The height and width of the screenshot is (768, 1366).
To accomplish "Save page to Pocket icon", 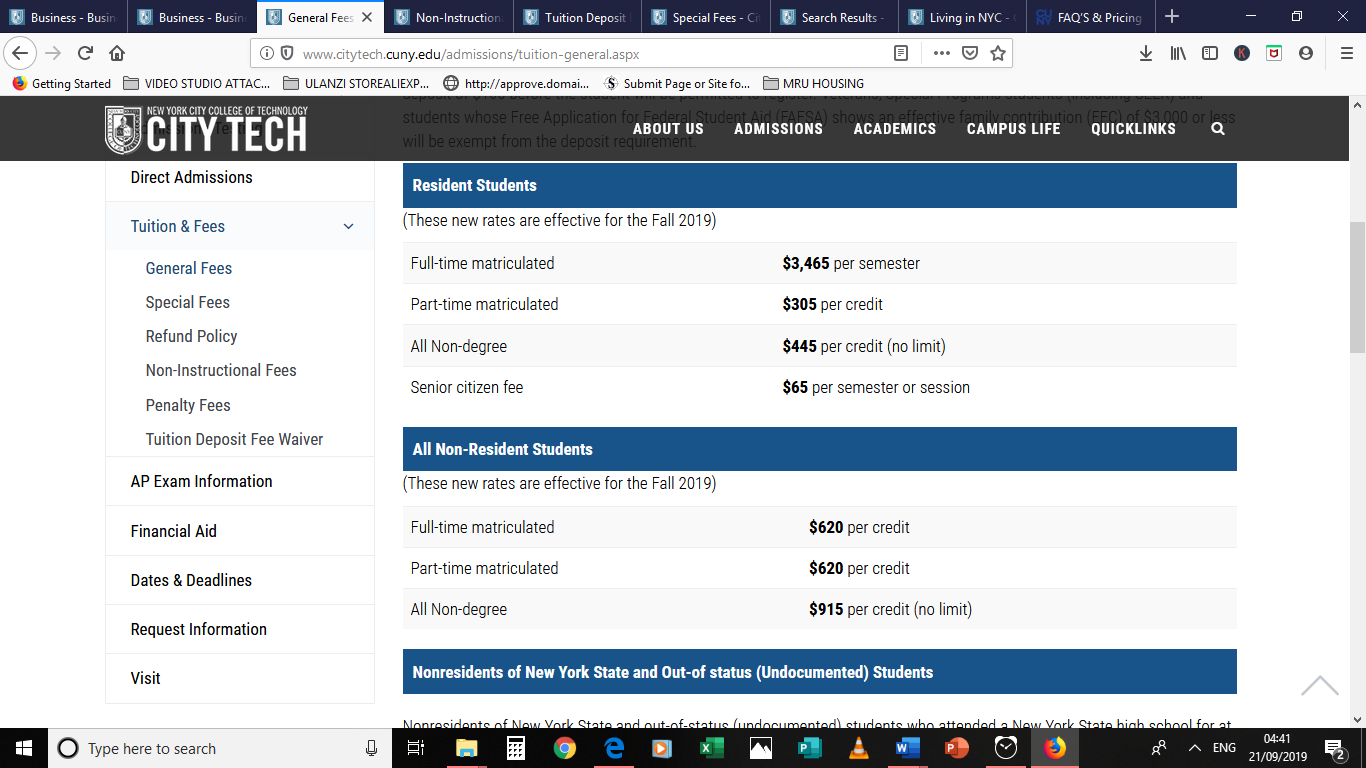I will (969, 53).
